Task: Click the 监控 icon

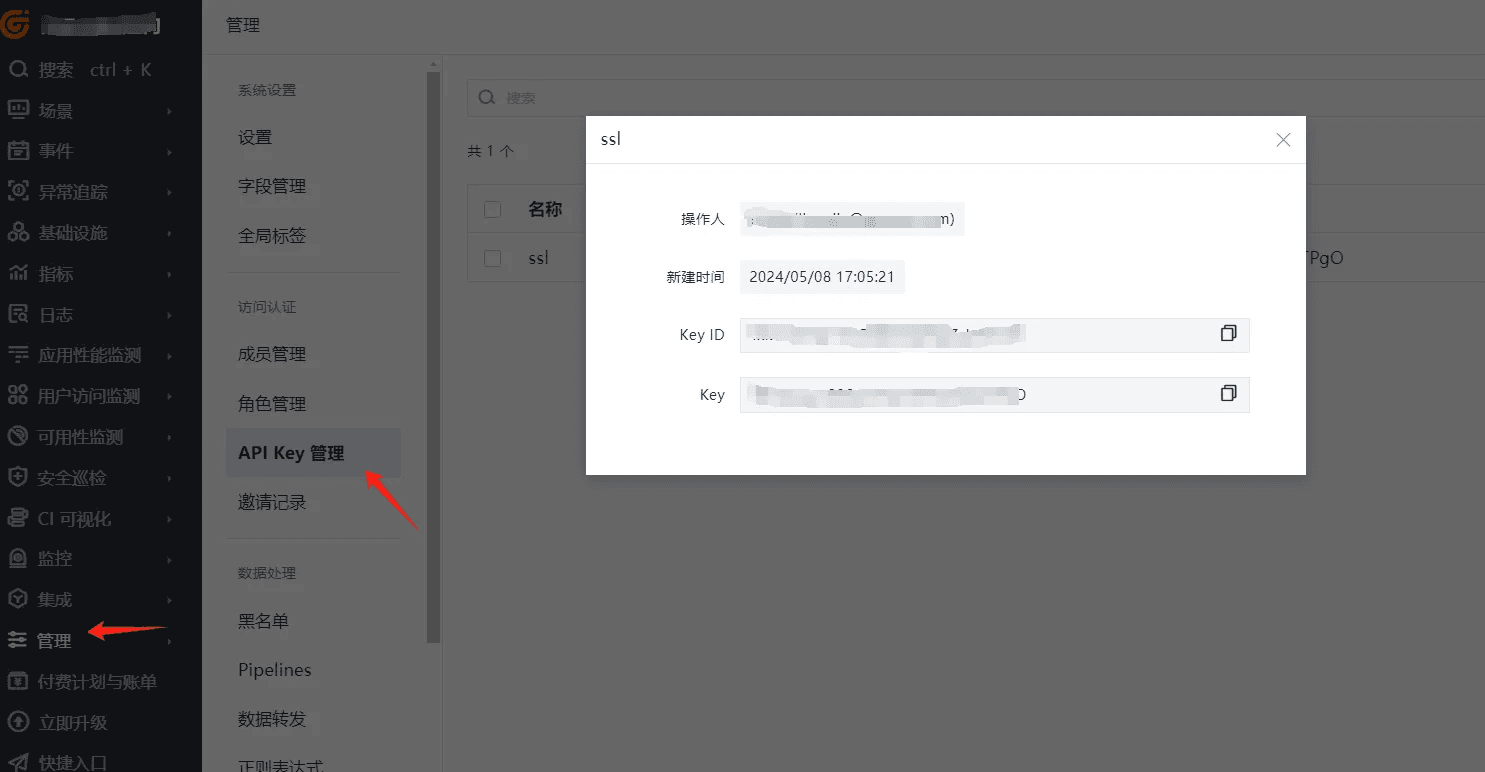Action: [x=18, y=559]
